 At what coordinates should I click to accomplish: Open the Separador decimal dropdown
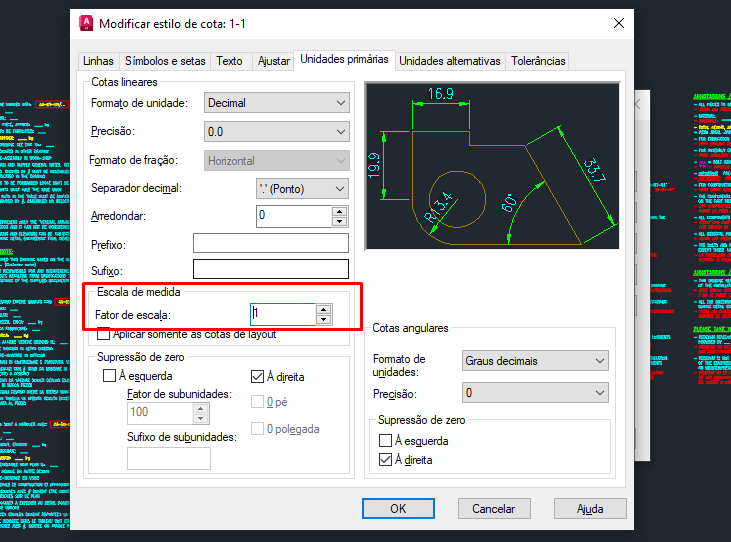point(301,189)
